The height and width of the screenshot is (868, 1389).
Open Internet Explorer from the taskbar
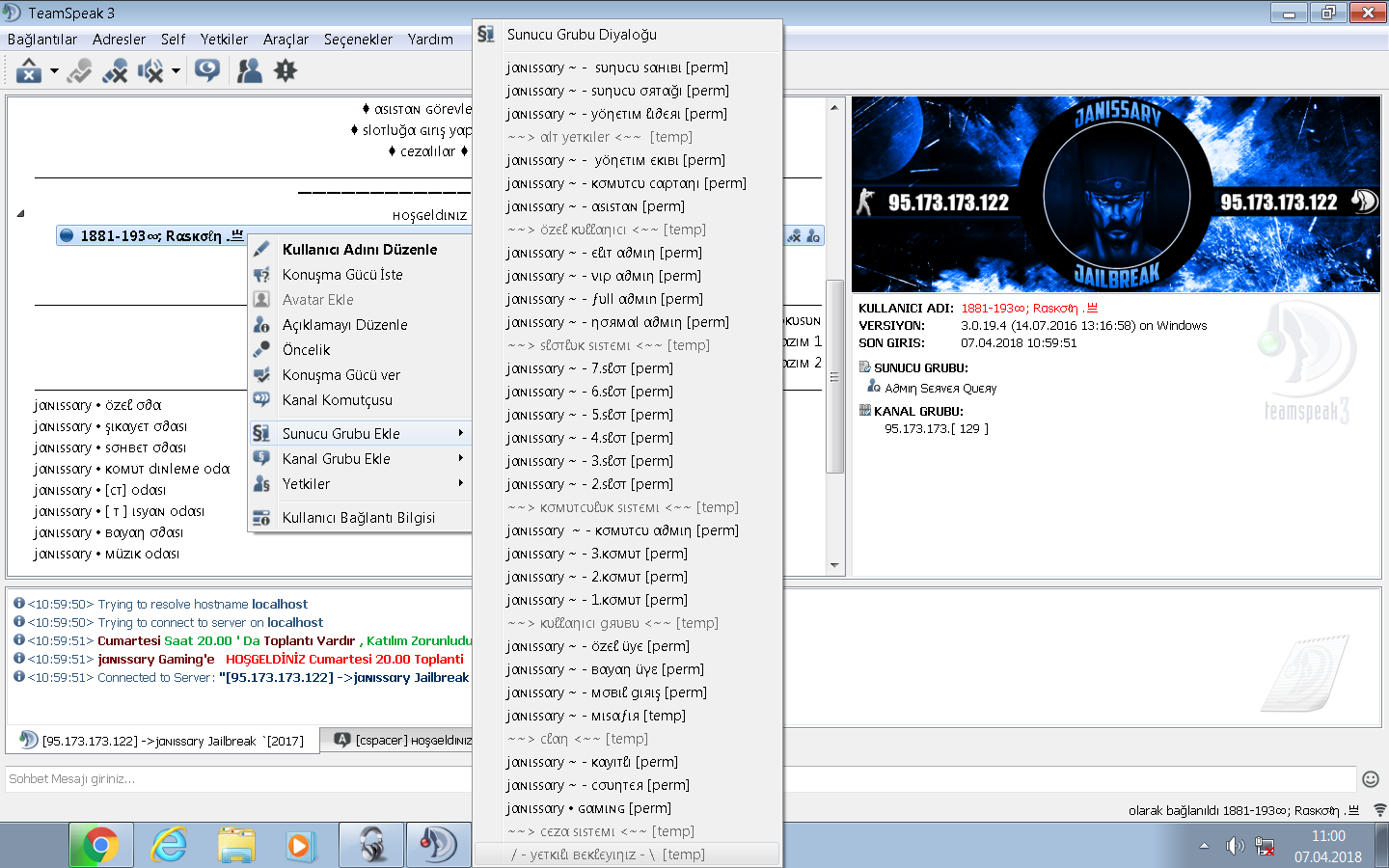coord(169,846)
